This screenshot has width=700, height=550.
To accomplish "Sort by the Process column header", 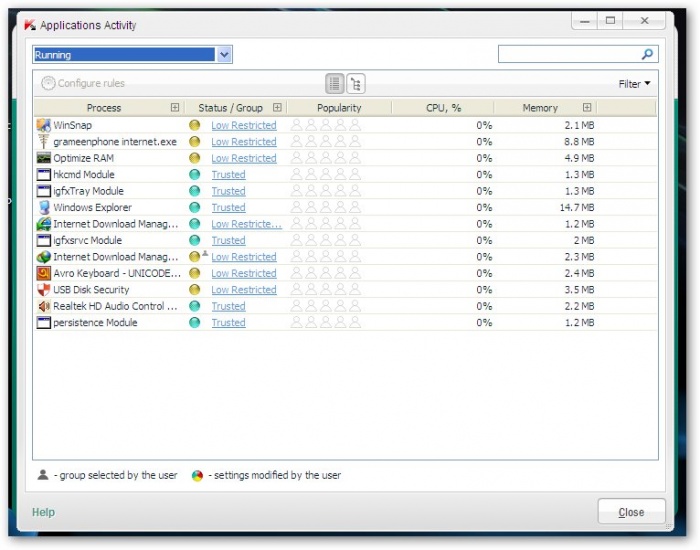I will pyautogui.click(x=104, y=108).
